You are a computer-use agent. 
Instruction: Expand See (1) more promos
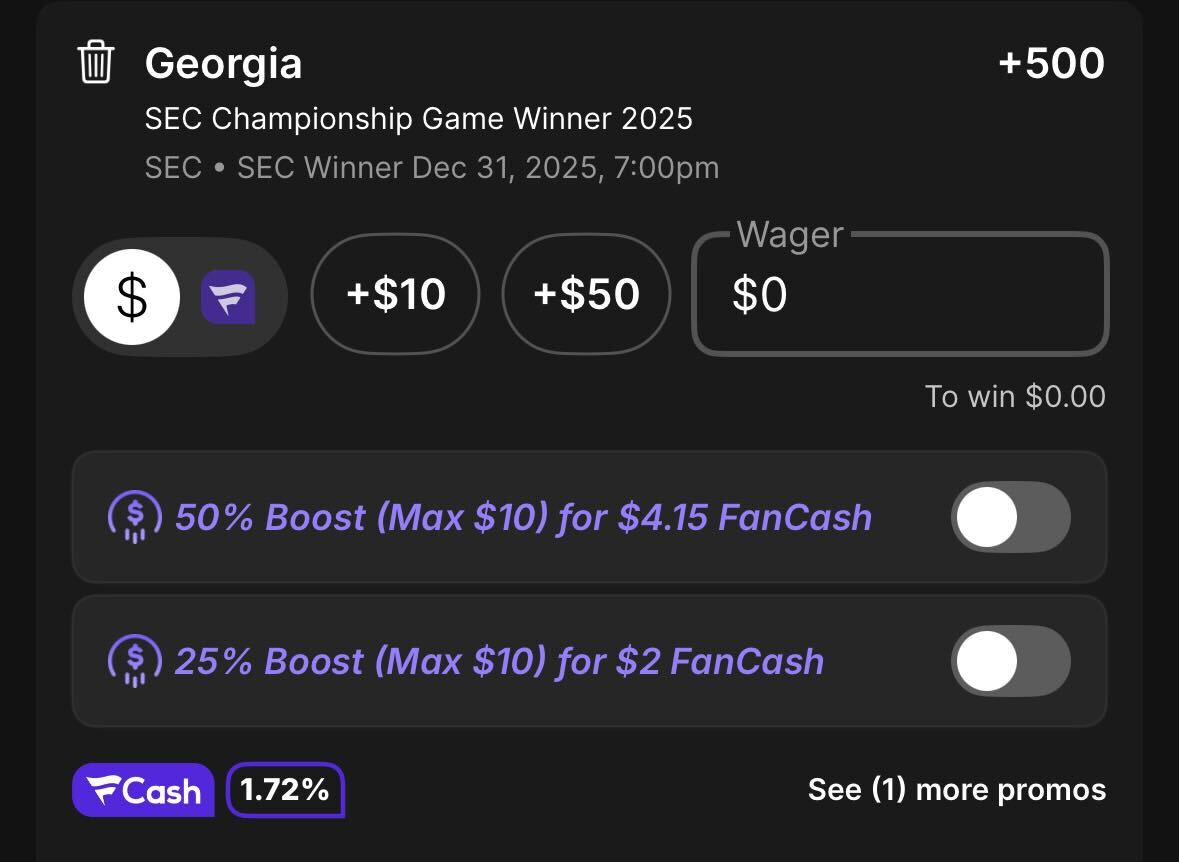(956, 790)
